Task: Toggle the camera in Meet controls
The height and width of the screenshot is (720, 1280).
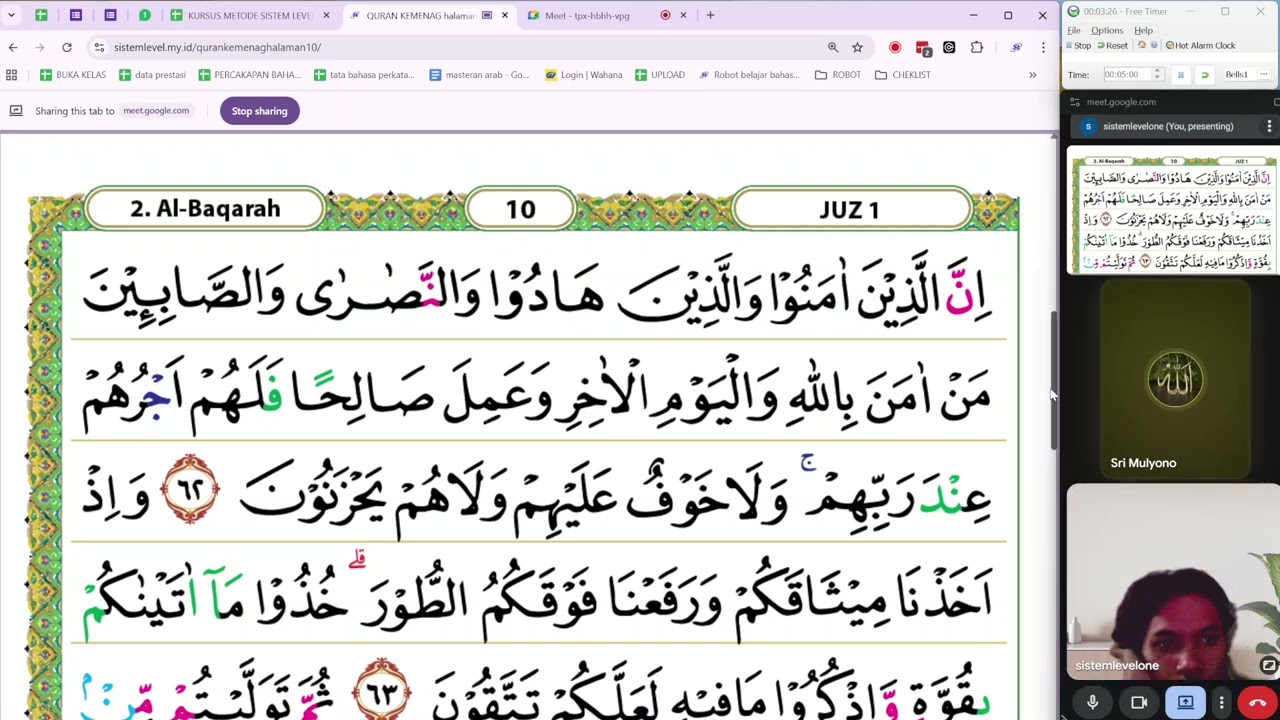Action: (x=1139, y=703)
